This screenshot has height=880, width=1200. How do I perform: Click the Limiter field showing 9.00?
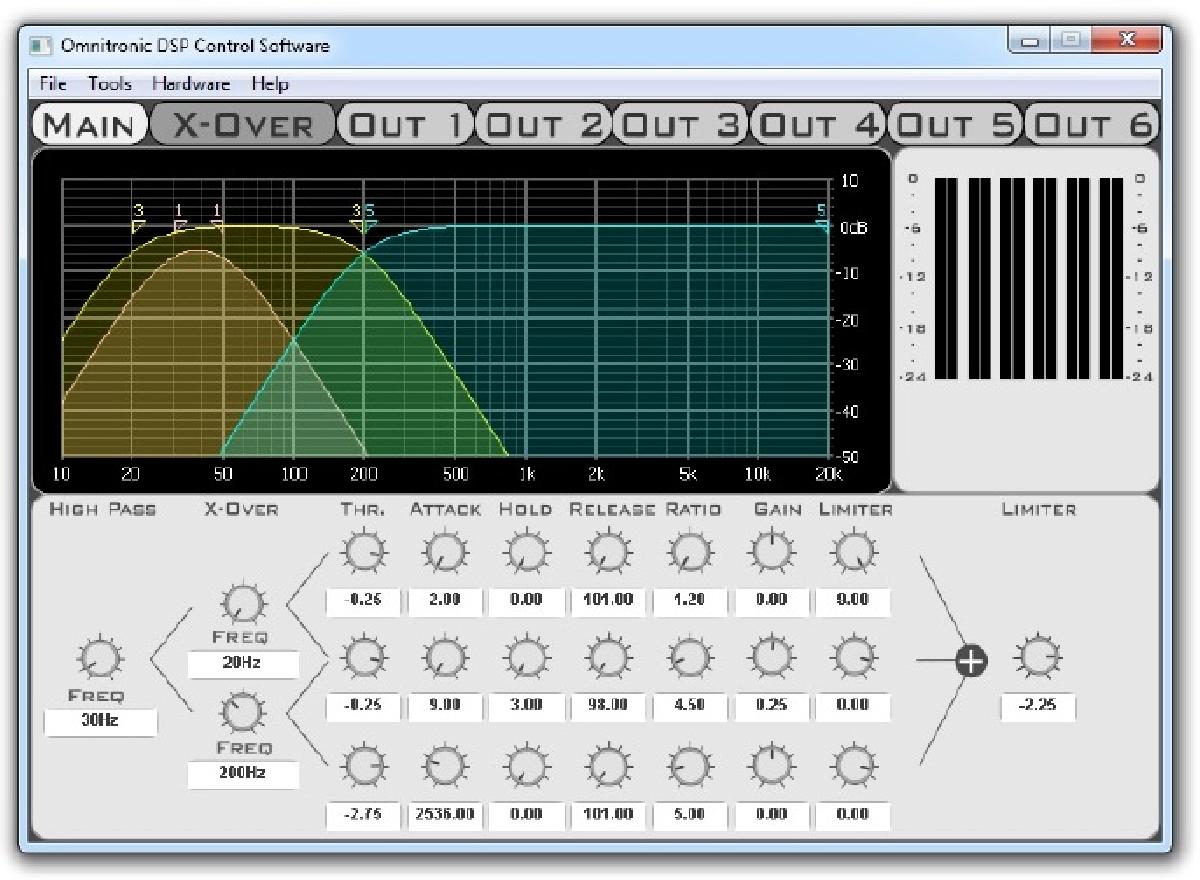click(x=852, y=600)
